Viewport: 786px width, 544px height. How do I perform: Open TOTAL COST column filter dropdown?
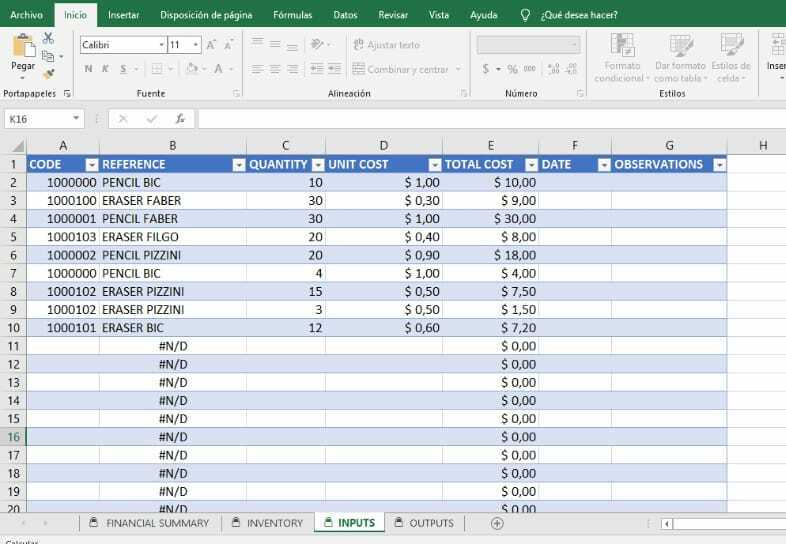(531, 164)
